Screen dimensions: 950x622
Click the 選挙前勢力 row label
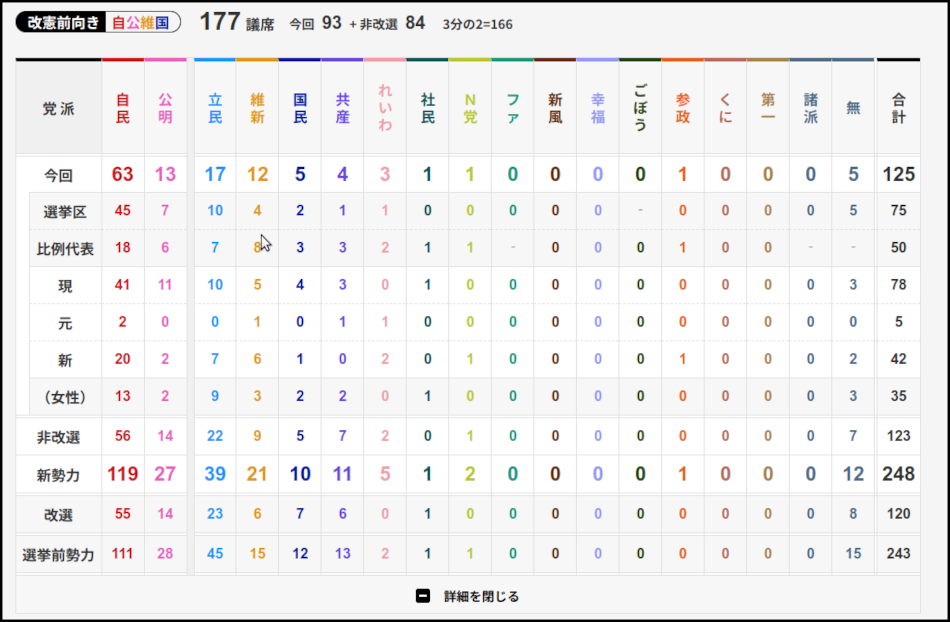pos(59,555)
